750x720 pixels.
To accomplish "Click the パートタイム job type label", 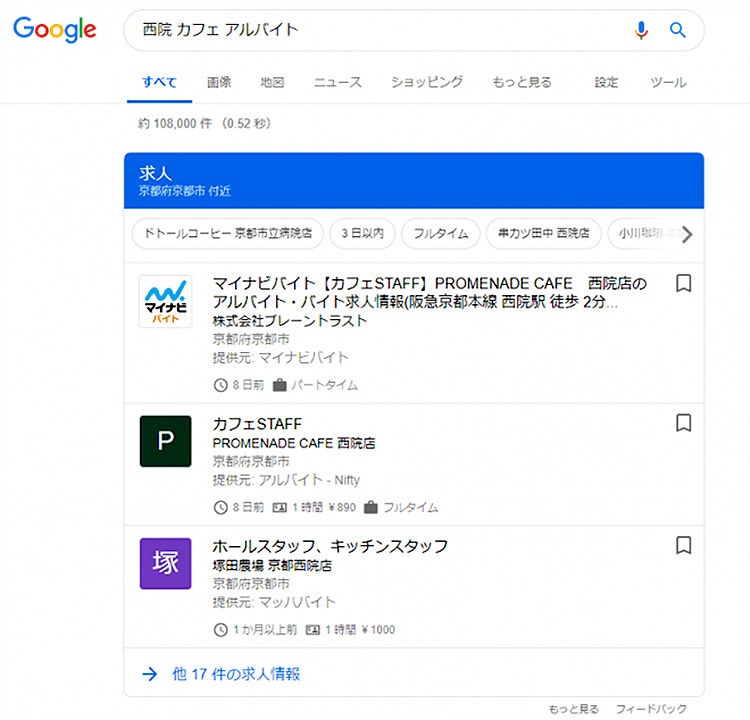I will [x=324, y=385].
